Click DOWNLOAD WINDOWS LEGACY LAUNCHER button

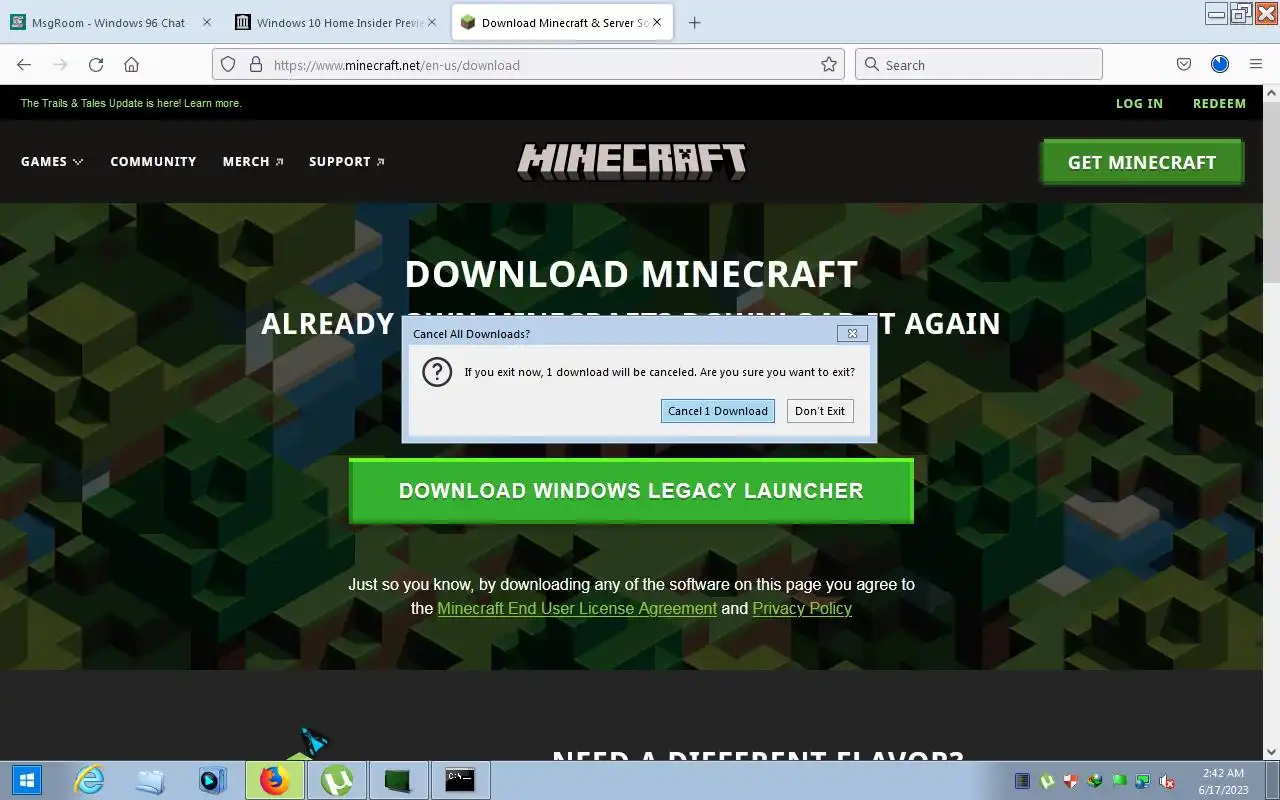[631, 491]
